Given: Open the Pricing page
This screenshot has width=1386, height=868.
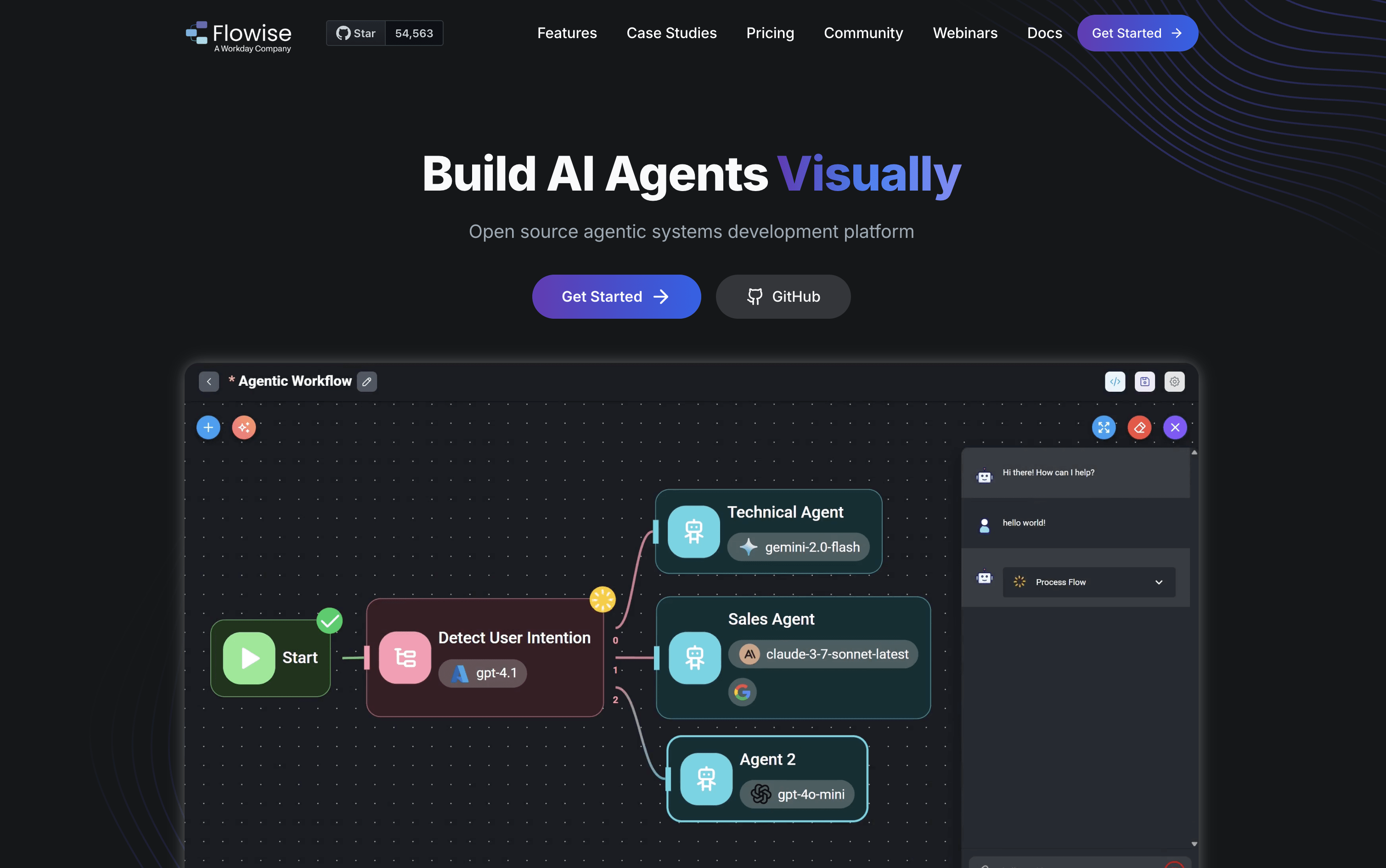Looking at the screenshot, I should (770, 33).
